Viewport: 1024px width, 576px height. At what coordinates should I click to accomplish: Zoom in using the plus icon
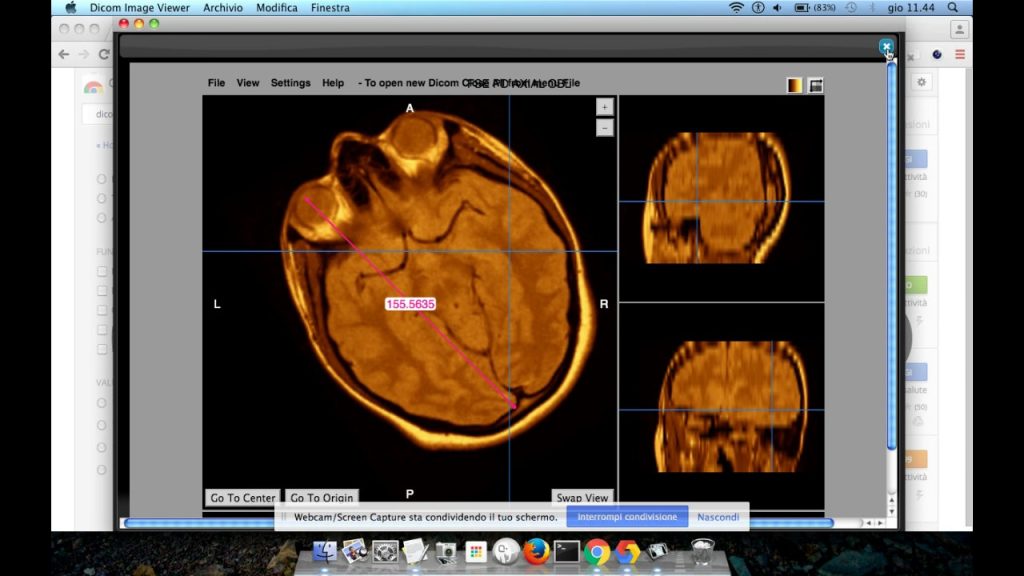(x=604, y=106)
